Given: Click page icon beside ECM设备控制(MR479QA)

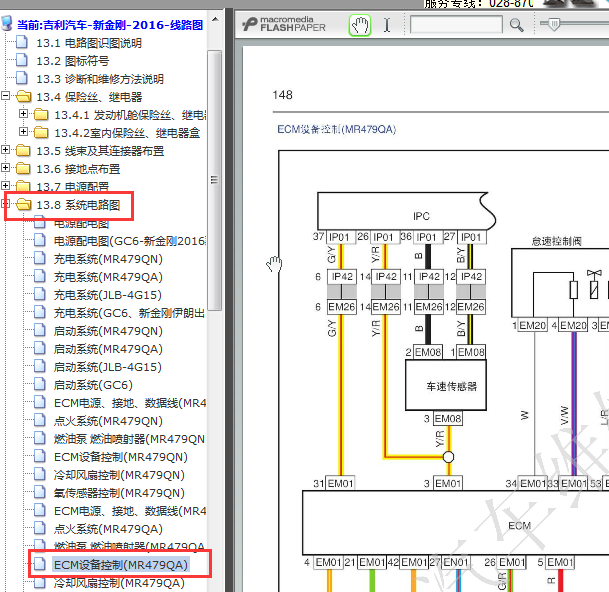Looking at the screenshot, I should point(40,564).
